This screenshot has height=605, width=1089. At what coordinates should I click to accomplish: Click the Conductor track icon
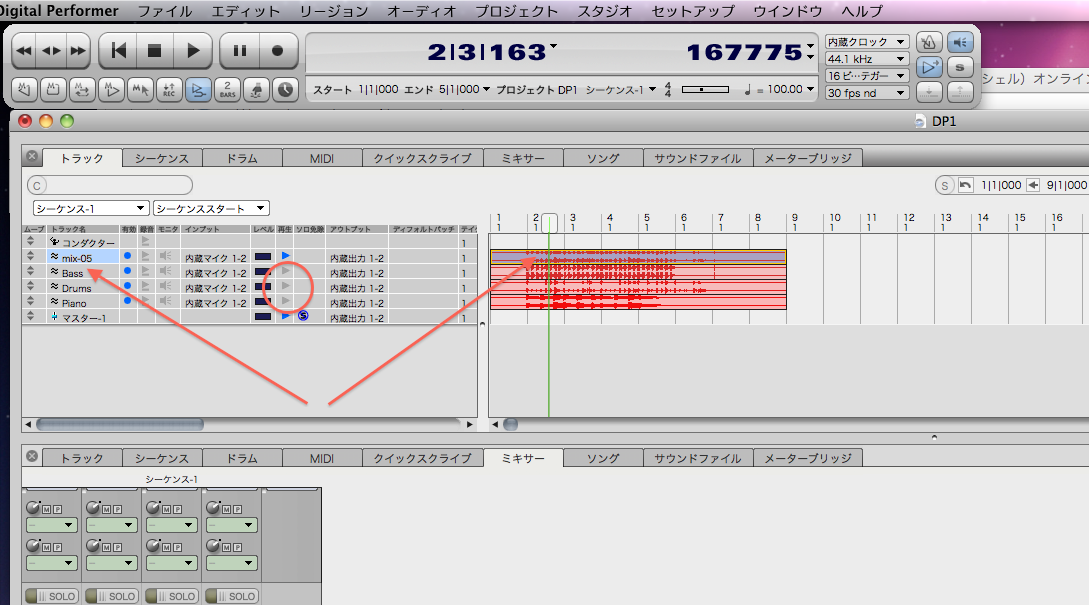[x=54, y=242]
